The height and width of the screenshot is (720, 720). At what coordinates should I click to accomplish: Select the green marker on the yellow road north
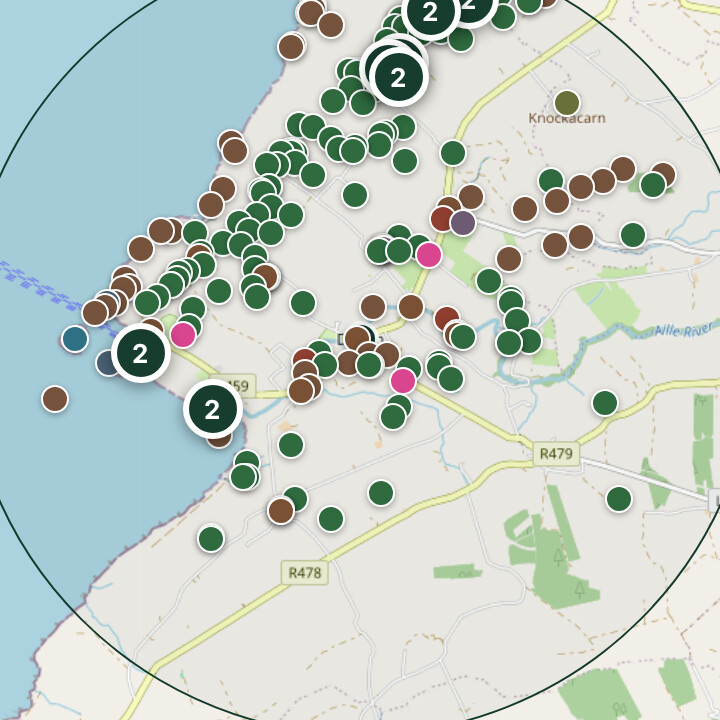pos(453,153)
